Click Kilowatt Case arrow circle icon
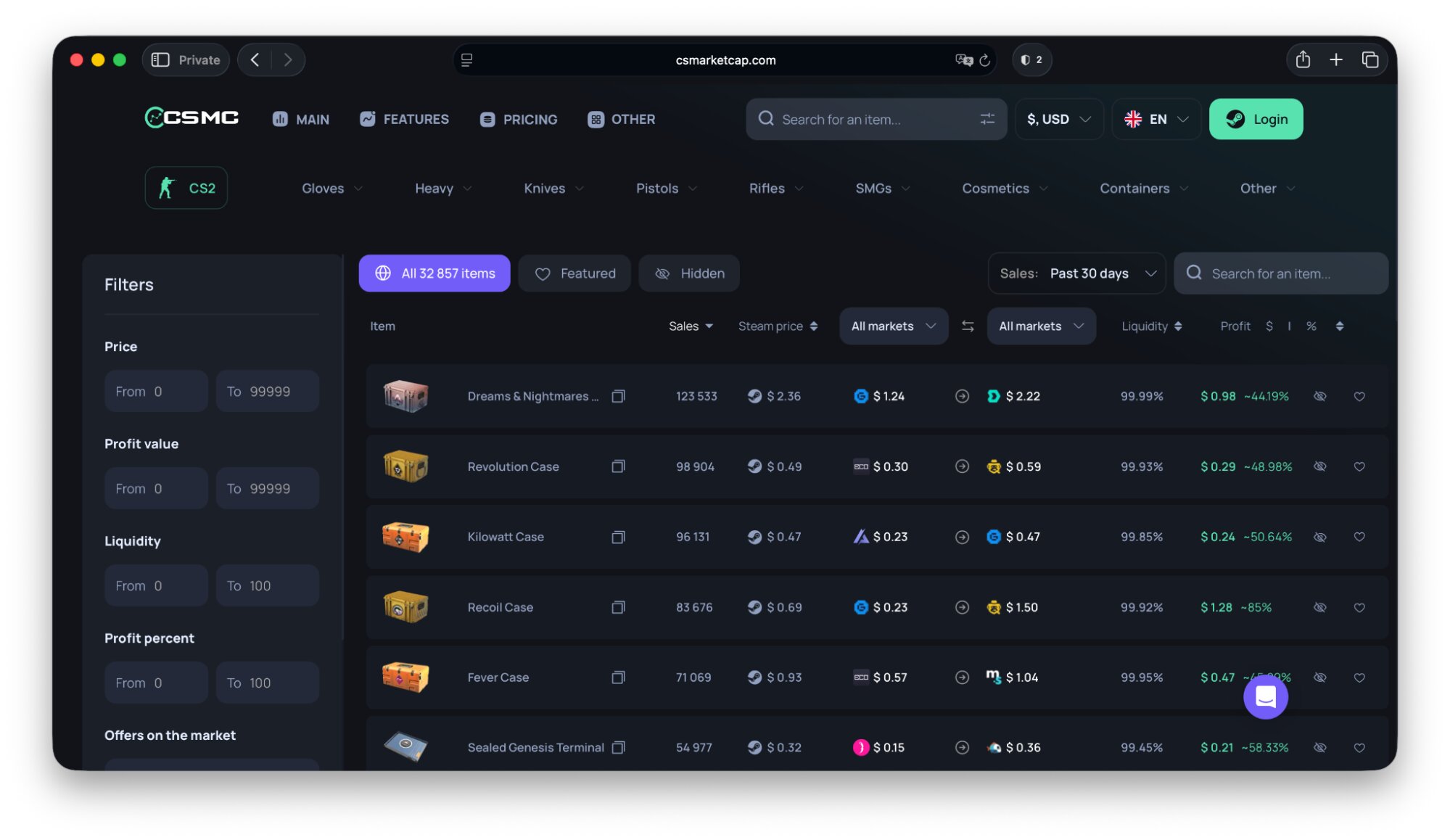The width and height of the screenshot is (1450, 840). pos(962,537)
